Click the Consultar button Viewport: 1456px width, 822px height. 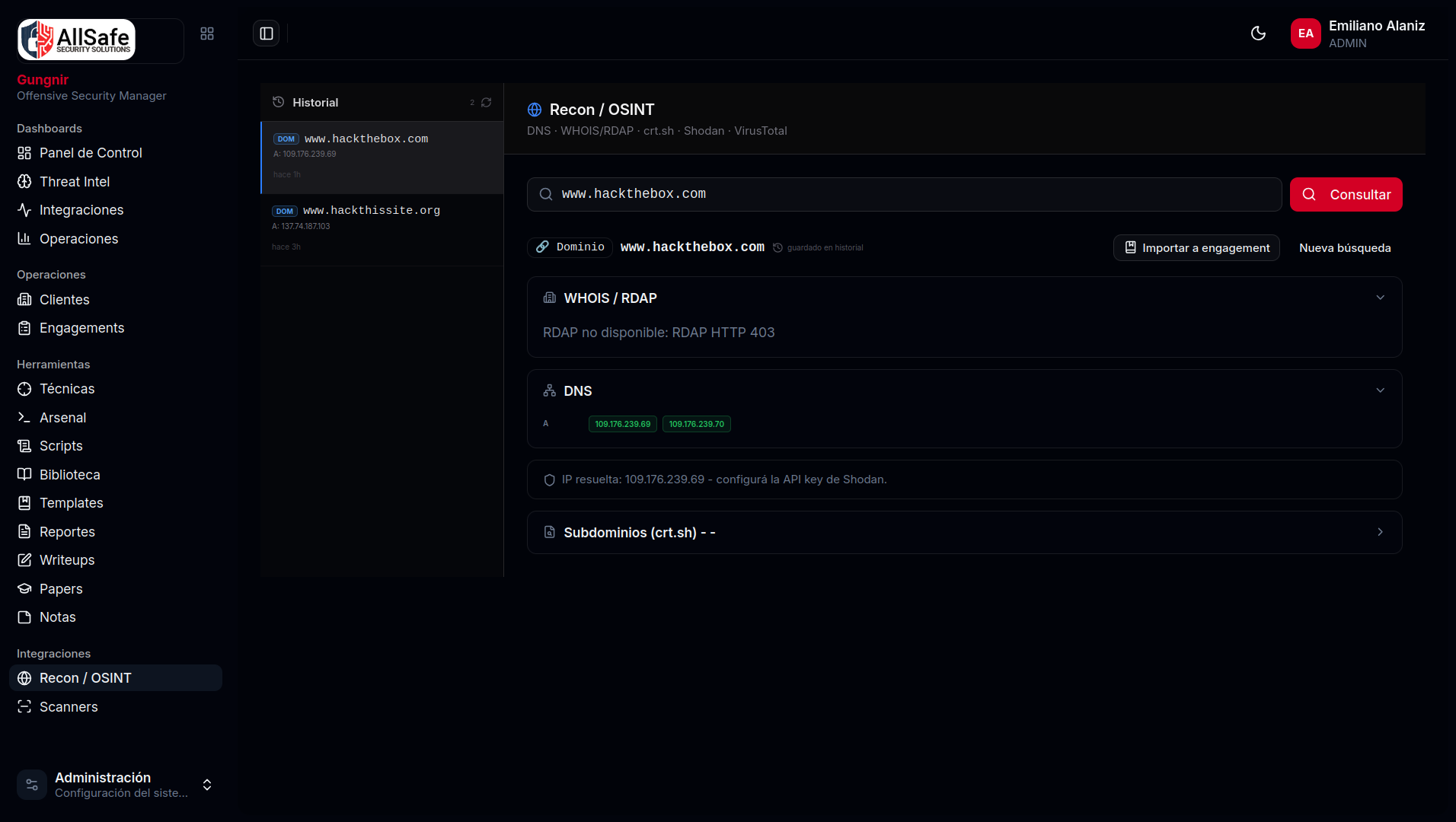tap(1346, 195)
